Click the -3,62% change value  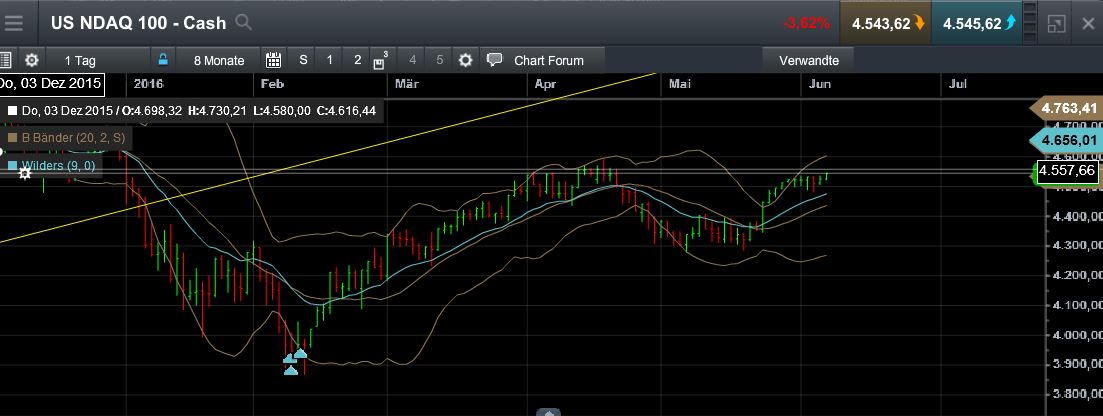point(806,23)
